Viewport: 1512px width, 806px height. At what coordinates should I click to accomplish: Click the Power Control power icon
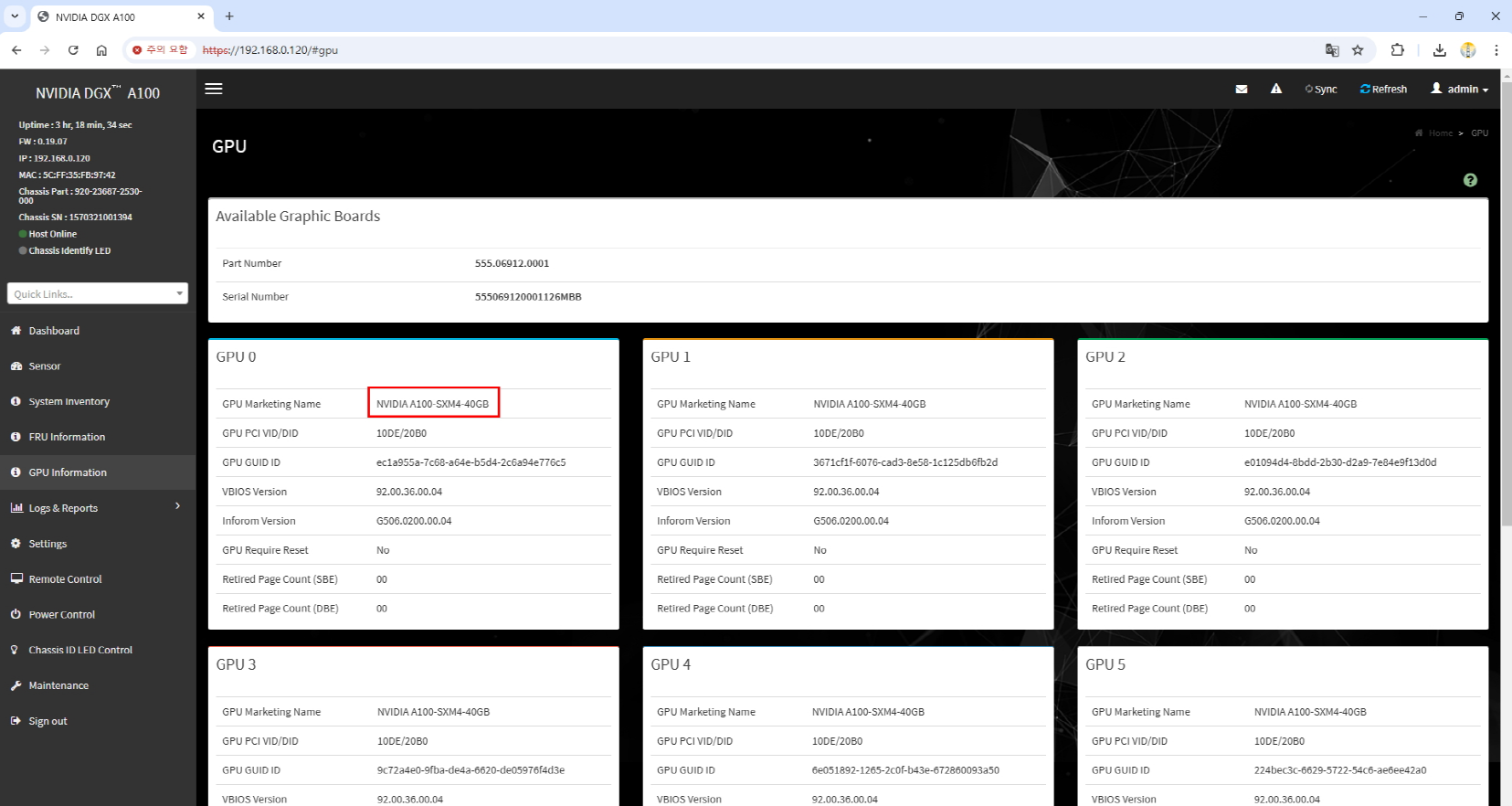pos(16,614)
